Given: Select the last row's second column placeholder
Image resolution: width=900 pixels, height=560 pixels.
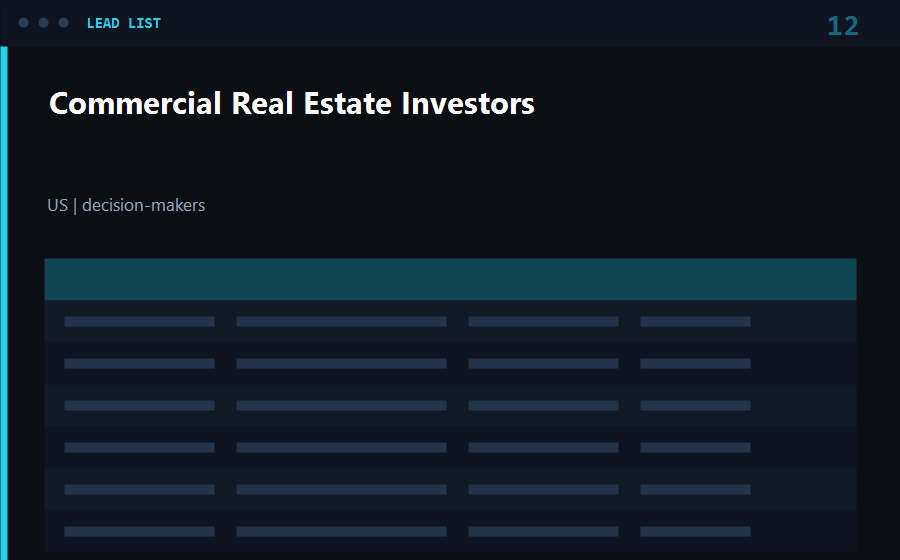Looking at the screenshot, I should coord(342,531).
